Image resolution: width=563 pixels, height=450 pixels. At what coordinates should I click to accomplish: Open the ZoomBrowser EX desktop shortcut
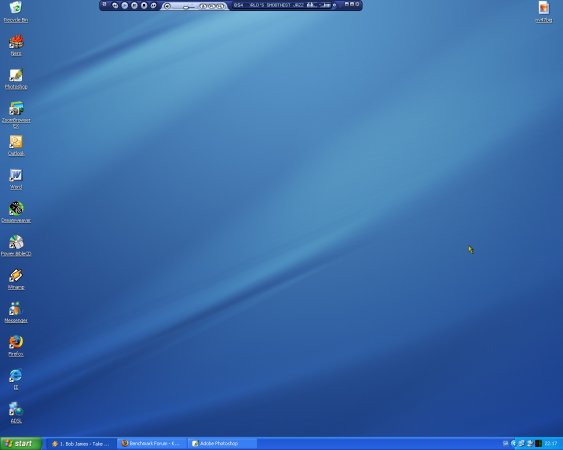point(16,114)
